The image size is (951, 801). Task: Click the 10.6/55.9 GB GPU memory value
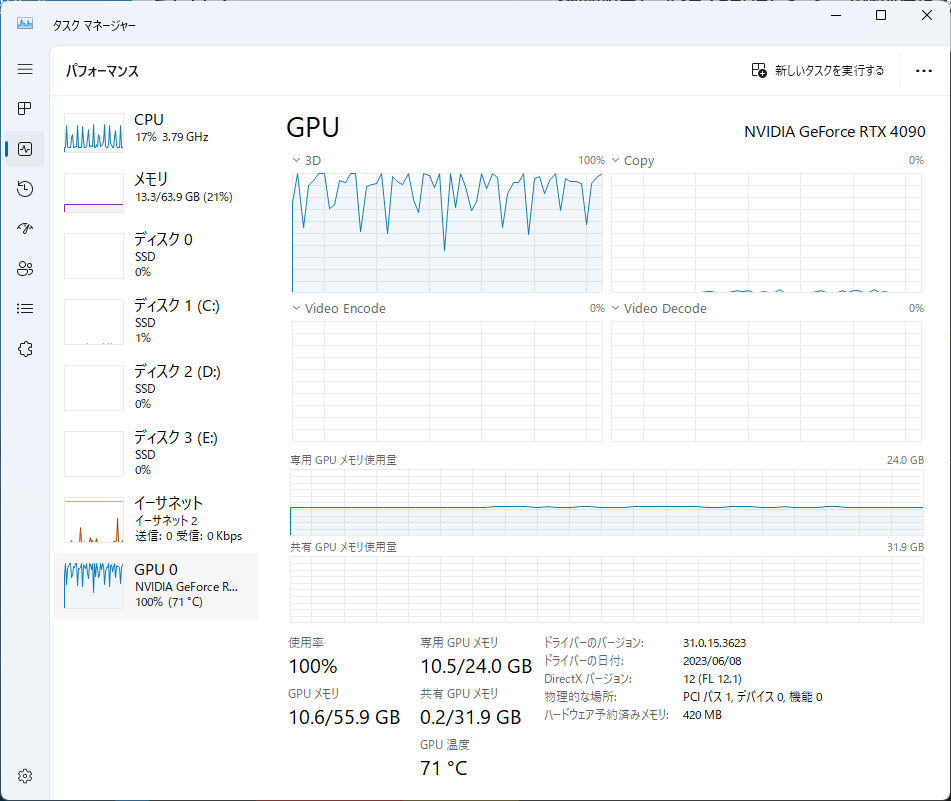344,717
